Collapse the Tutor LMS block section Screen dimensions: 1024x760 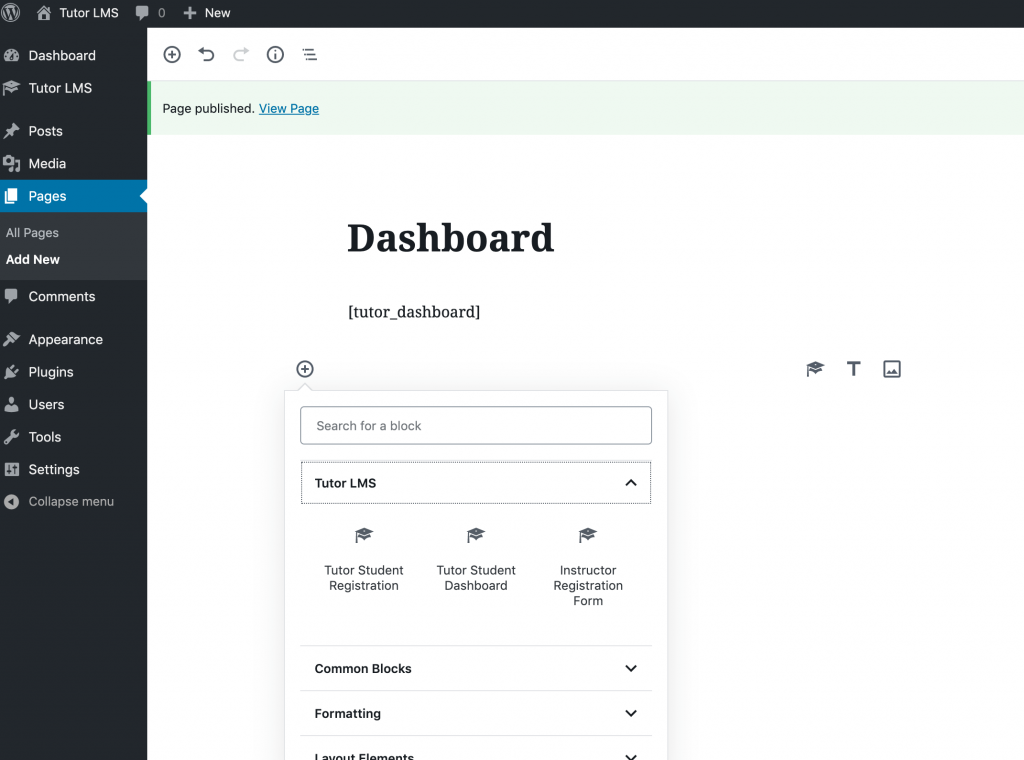[631, 483]
